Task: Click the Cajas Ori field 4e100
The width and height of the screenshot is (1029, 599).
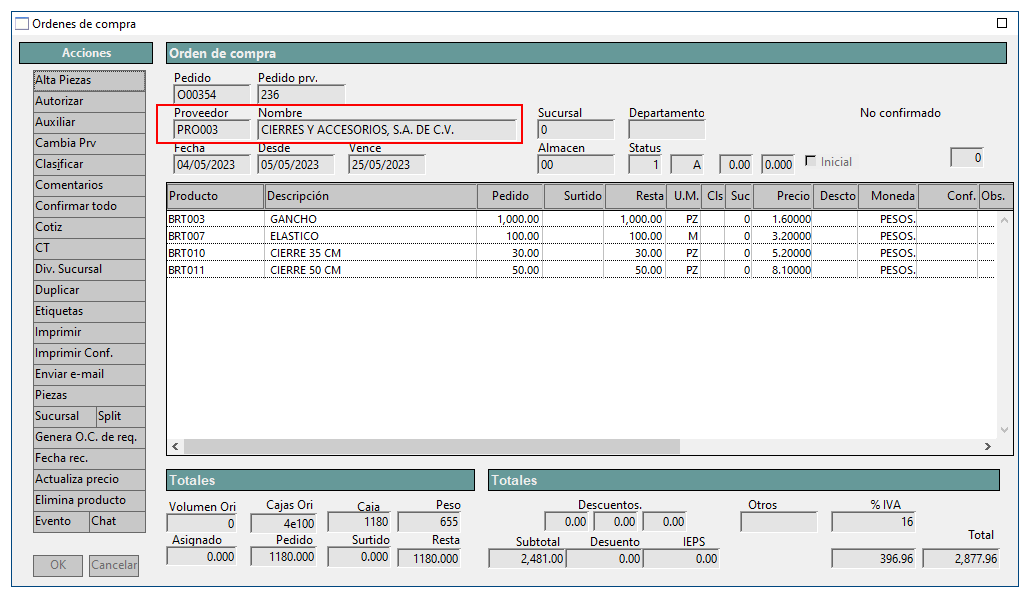Action: (284, 524)
